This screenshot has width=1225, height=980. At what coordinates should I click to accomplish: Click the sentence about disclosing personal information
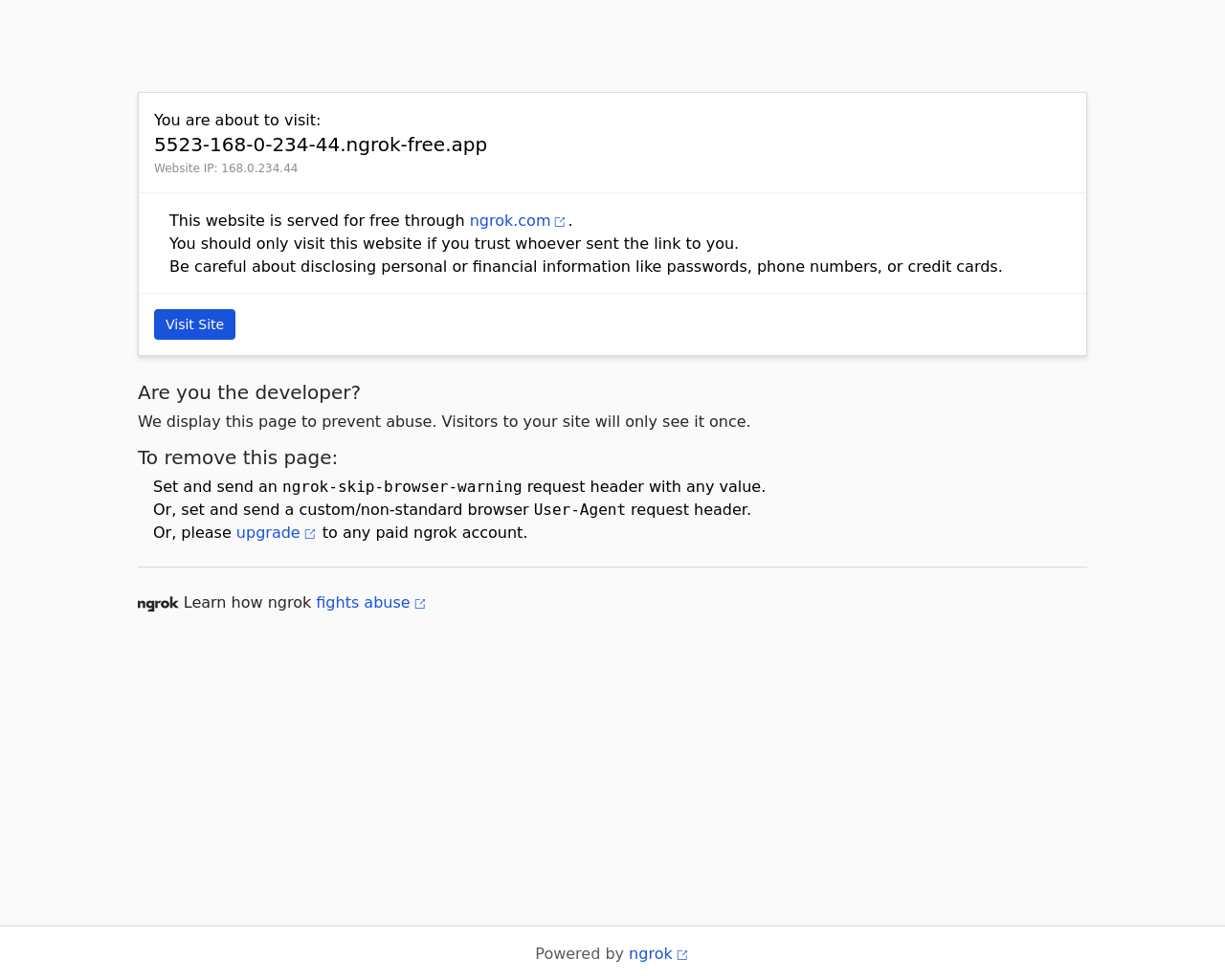click(586, 267)
